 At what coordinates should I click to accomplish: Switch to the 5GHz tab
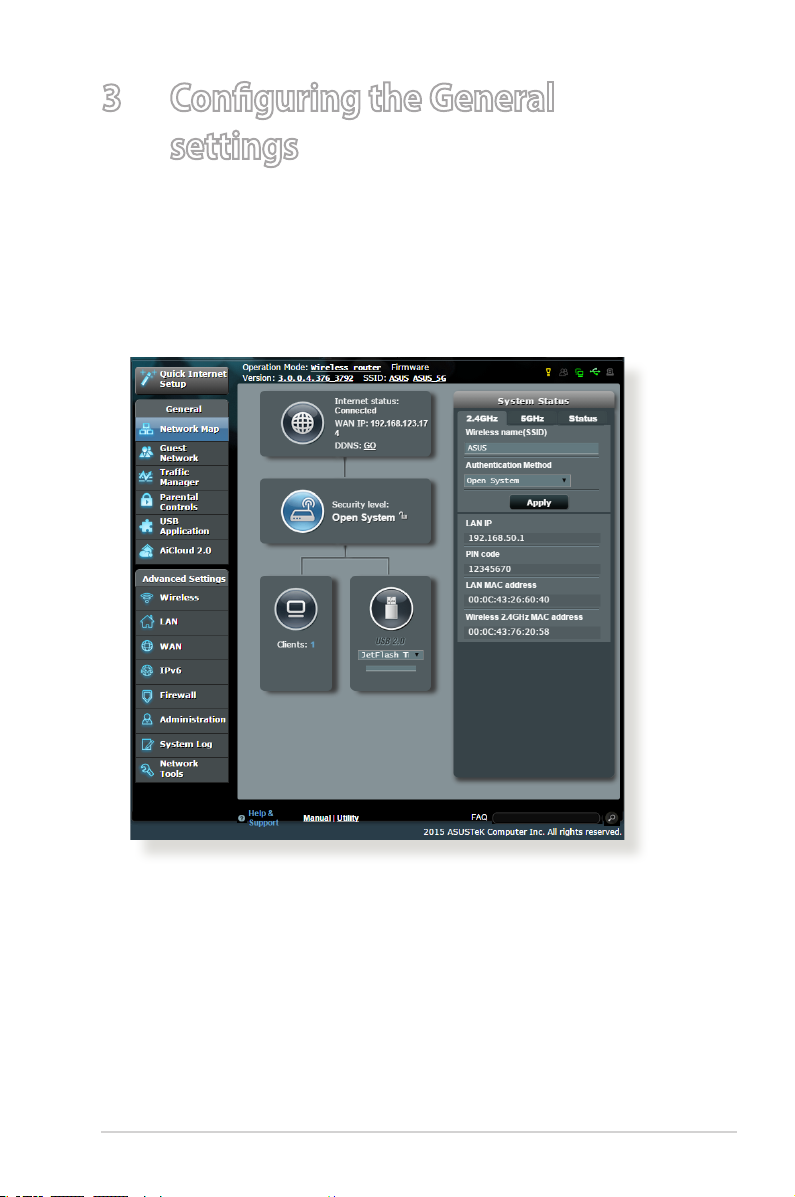pos(532,418)
